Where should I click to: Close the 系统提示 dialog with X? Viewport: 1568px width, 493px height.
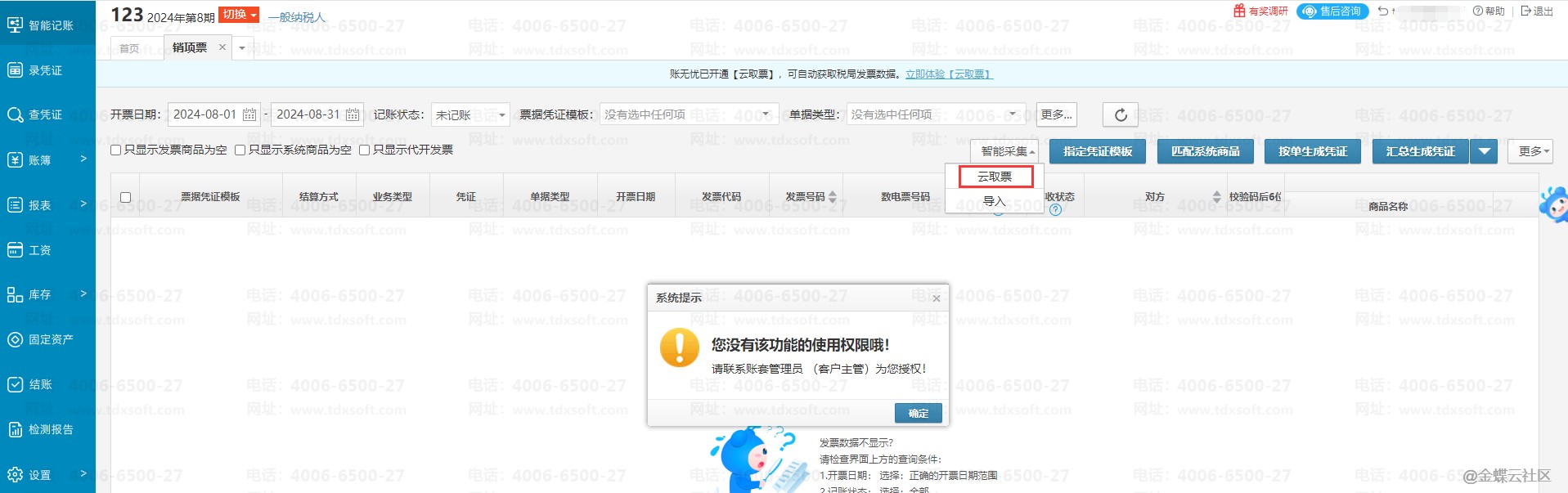point(937,298)
